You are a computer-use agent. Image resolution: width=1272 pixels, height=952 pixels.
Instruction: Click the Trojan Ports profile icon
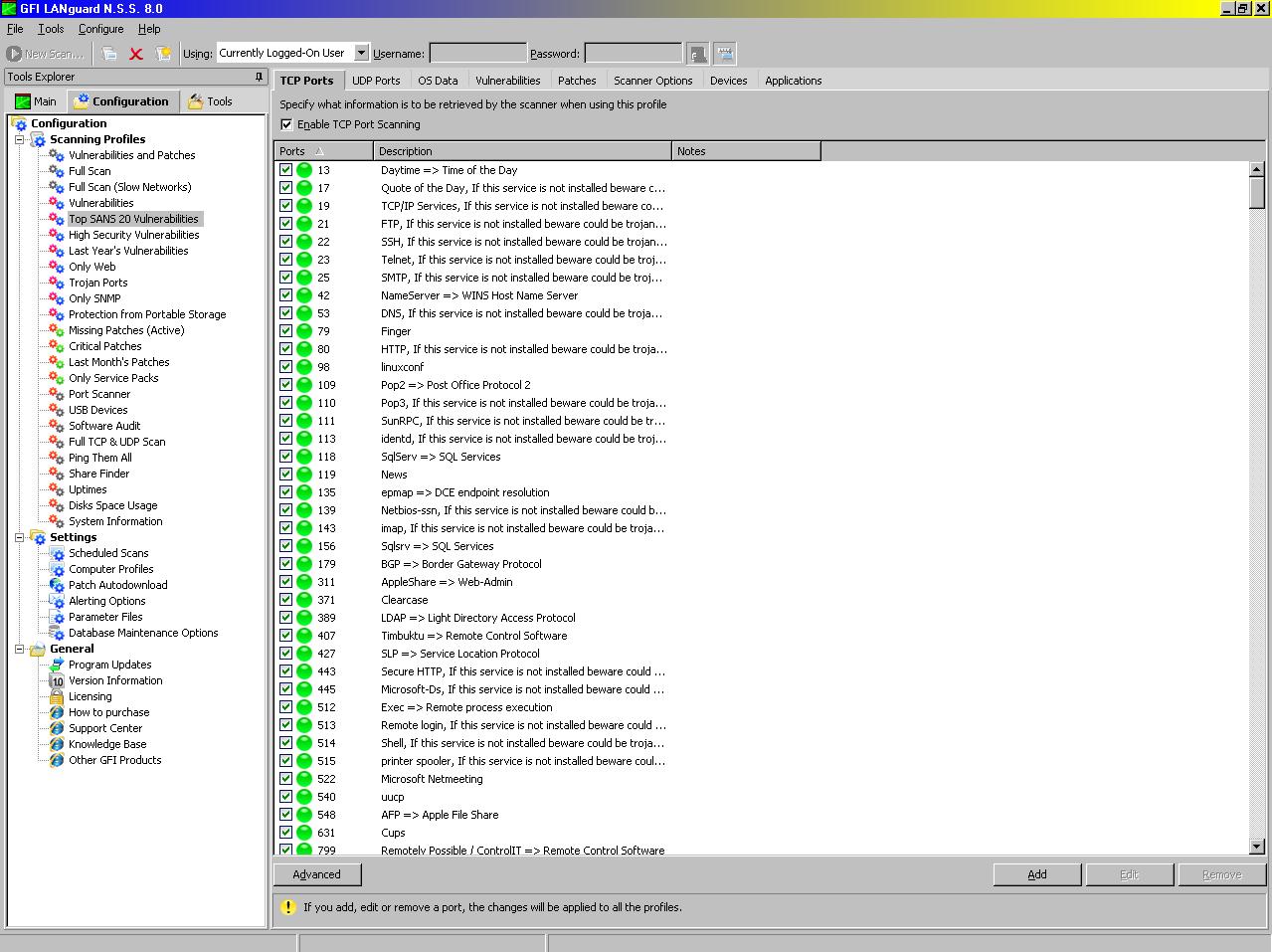click(57, 283)
